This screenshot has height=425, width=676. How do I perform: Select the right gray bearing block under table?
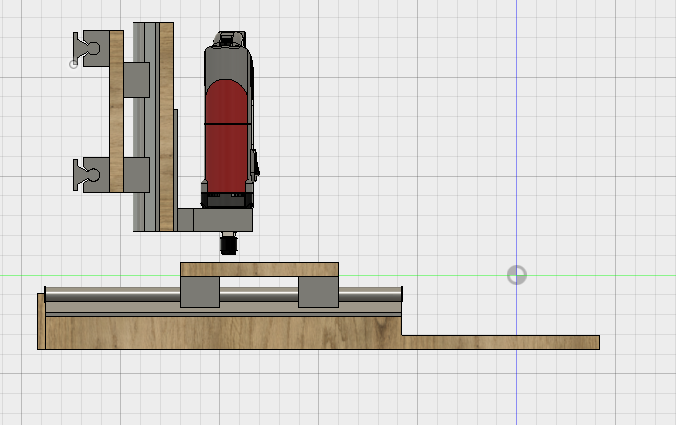[318, 292]
